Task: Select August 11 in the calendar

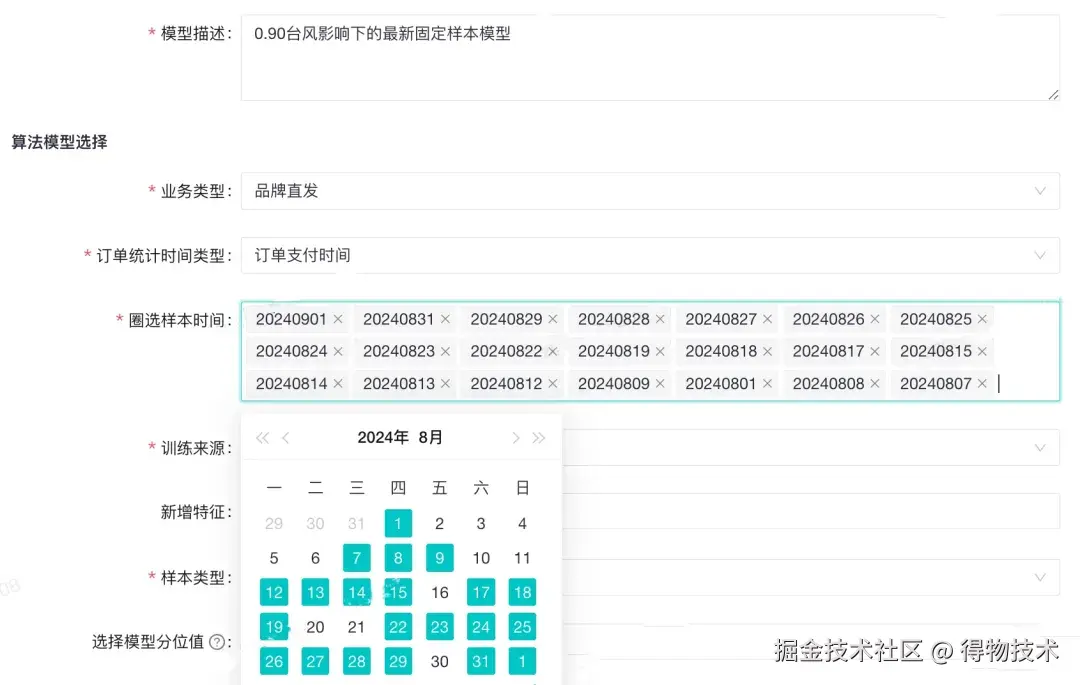Action: (x=522, y=558)
